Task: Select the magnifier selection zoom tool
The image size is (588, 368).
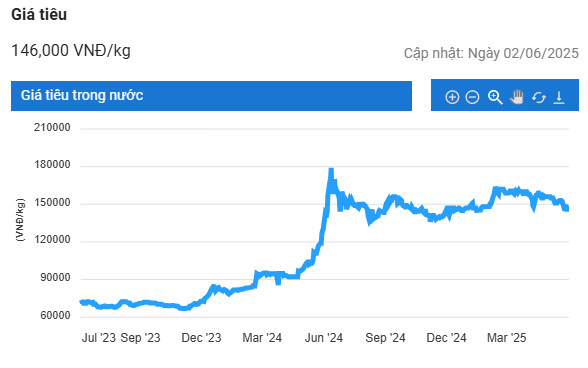Action: pos(495,97)
